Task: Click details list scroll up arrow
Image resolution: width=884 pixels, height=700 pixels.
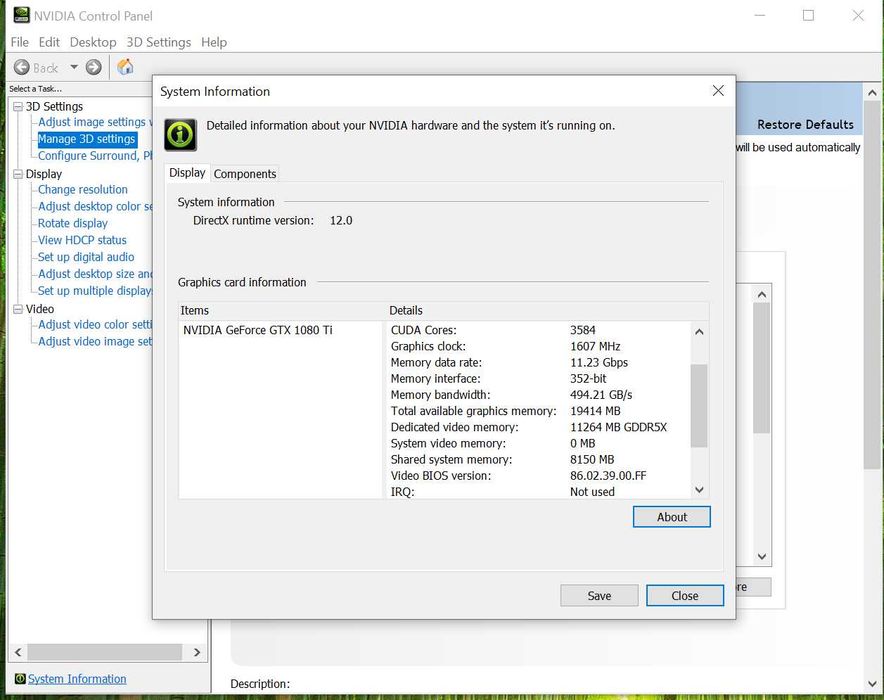Action: tap(699, 331)
